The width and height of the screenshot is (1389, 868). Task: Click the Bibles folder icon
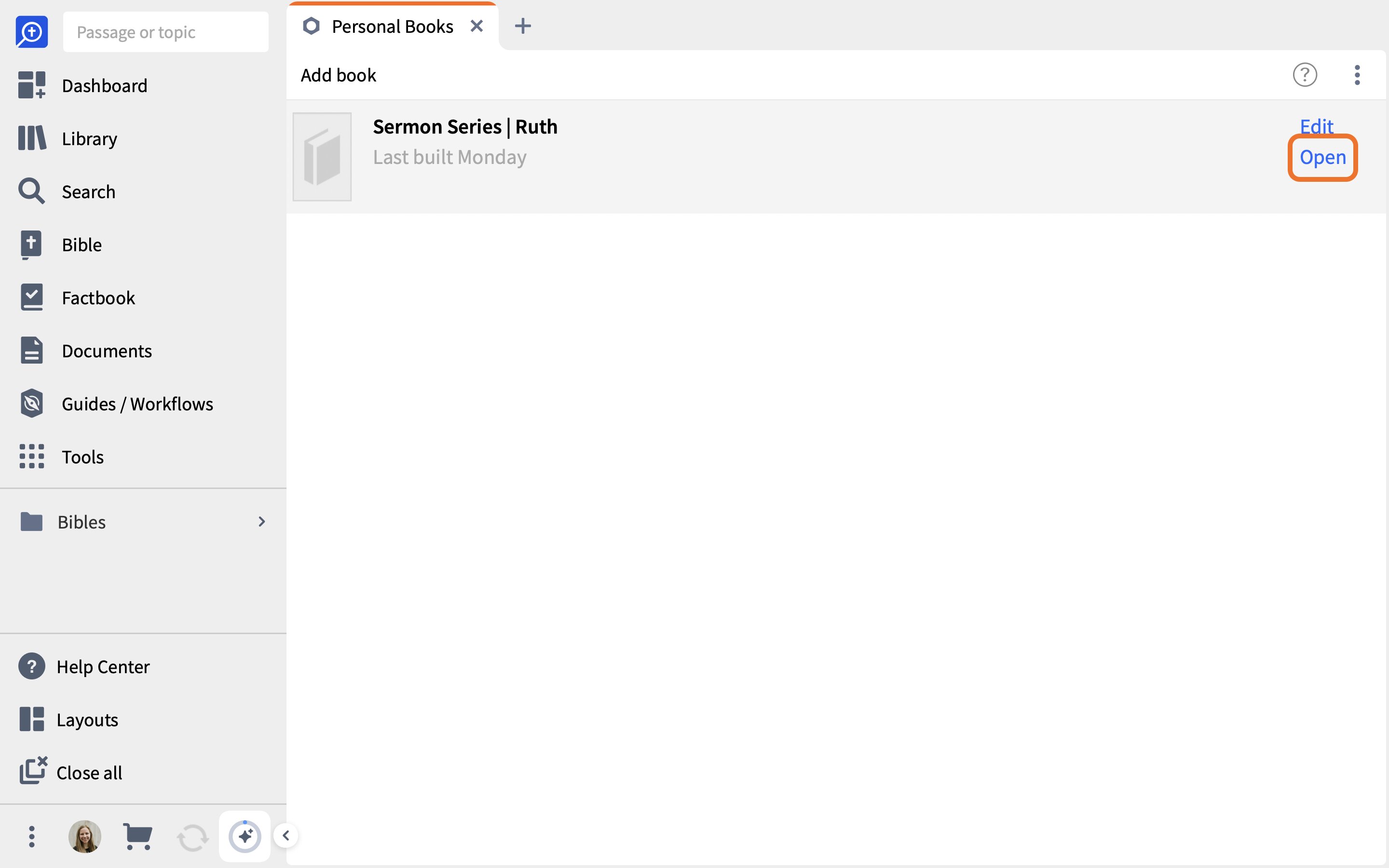coord(31,521)
